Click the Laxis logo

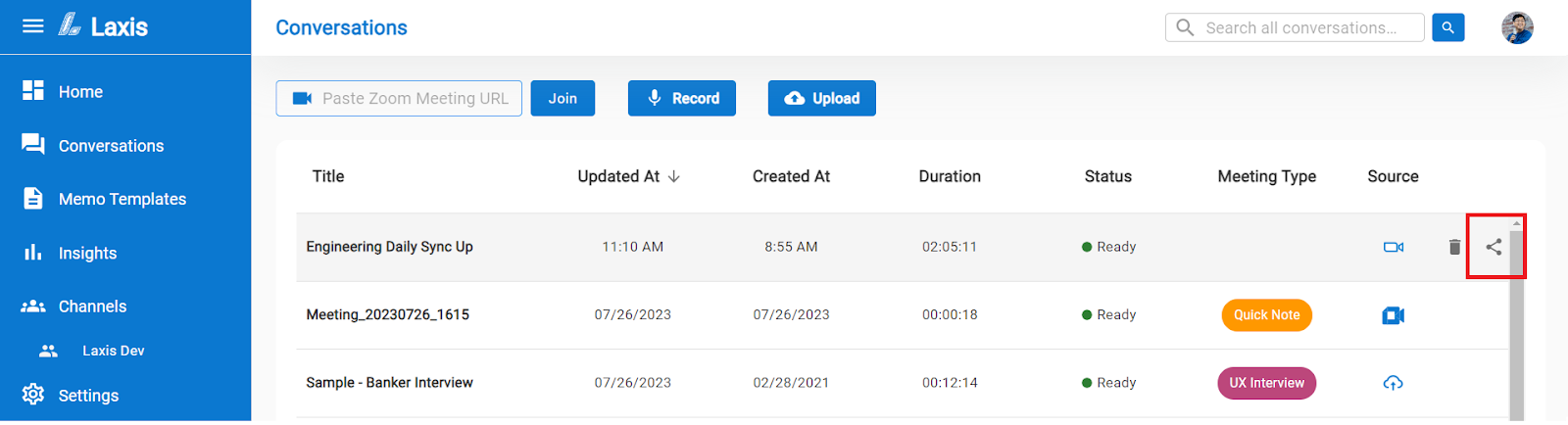103,25
